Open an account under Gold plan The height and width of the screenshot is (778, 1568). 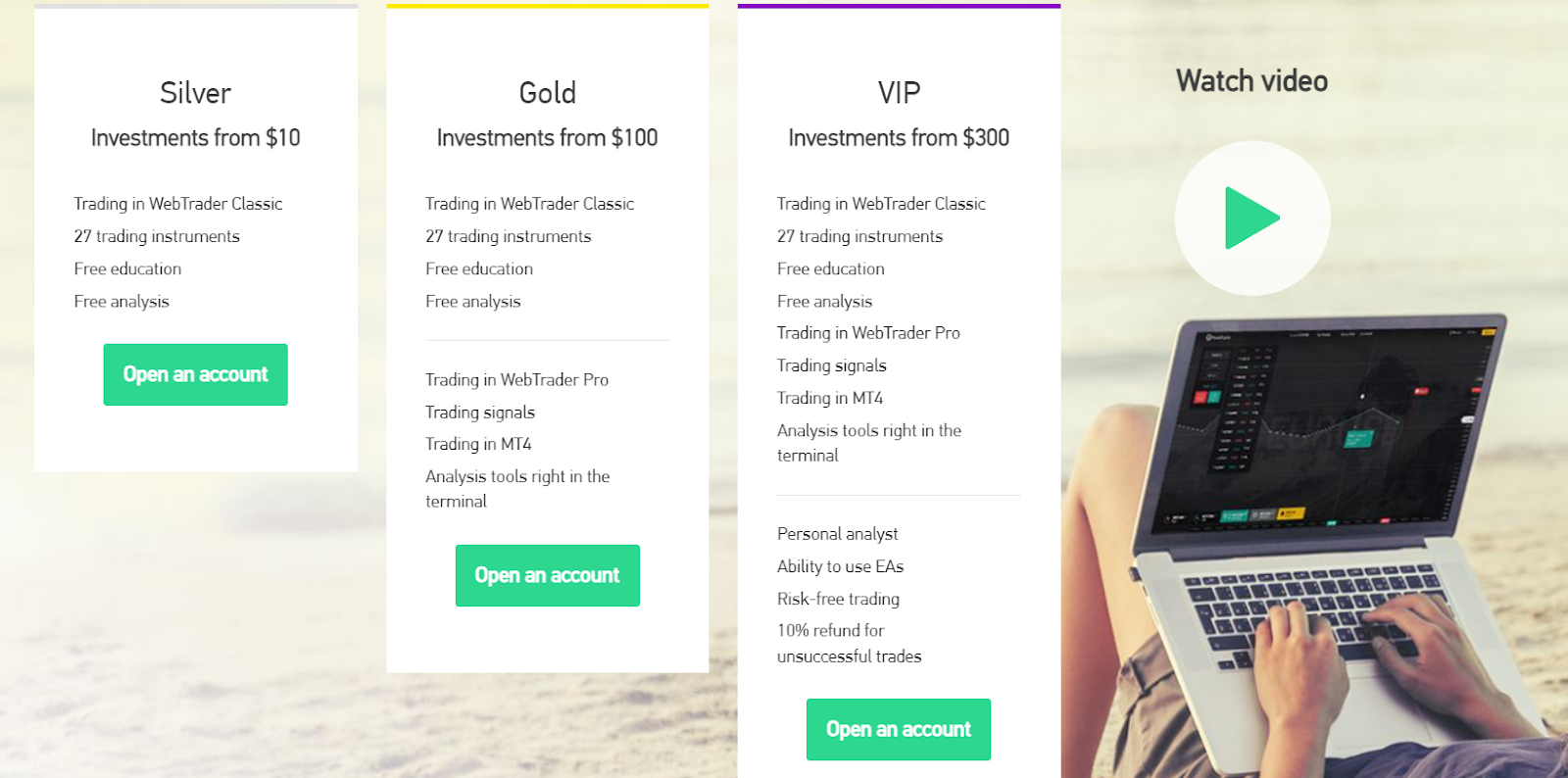tap(548, 575)
